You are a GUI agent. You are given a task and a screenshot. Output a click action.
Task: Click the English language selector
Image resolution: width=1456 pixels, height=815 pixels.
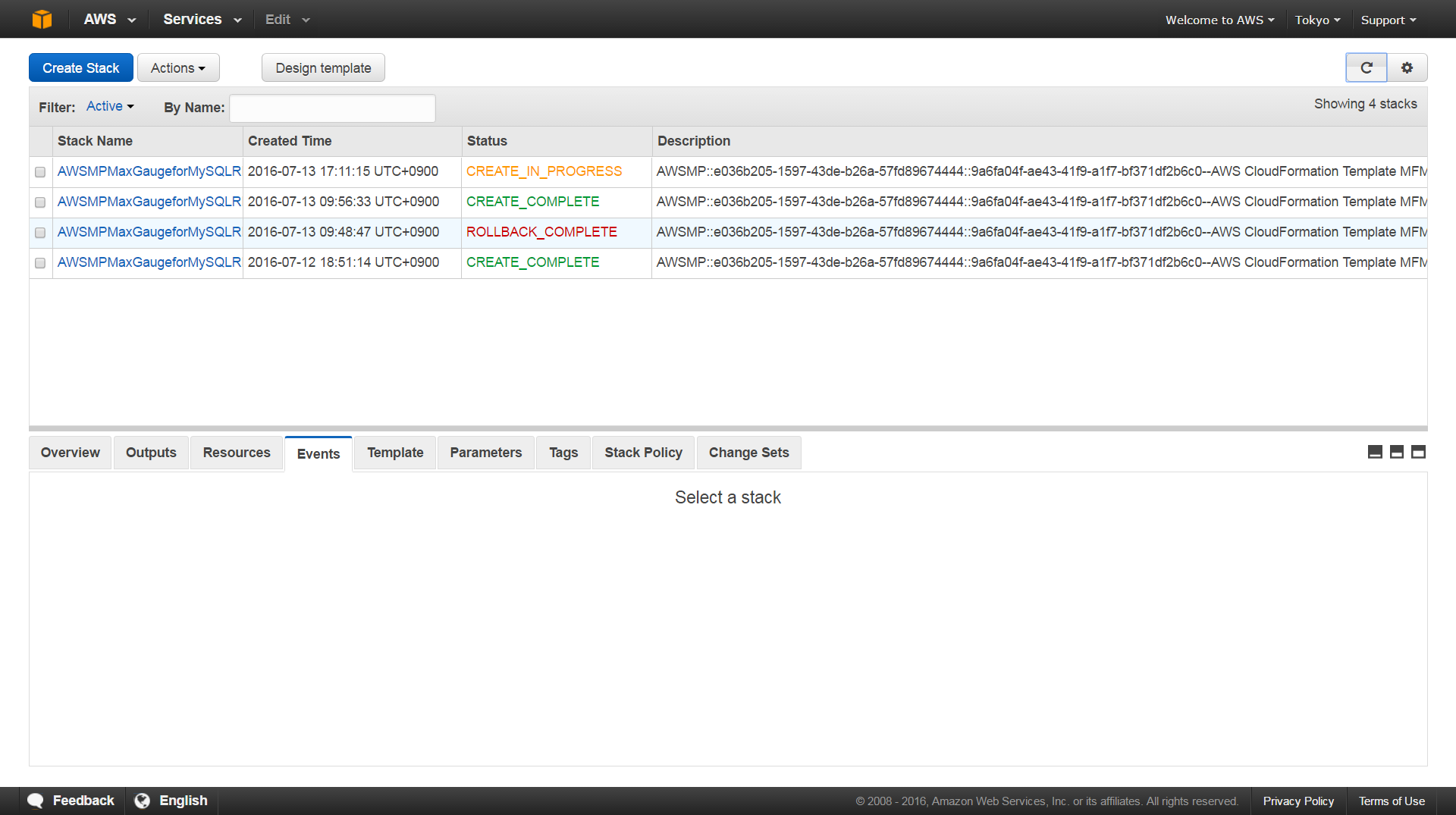(x=172, y=801)
